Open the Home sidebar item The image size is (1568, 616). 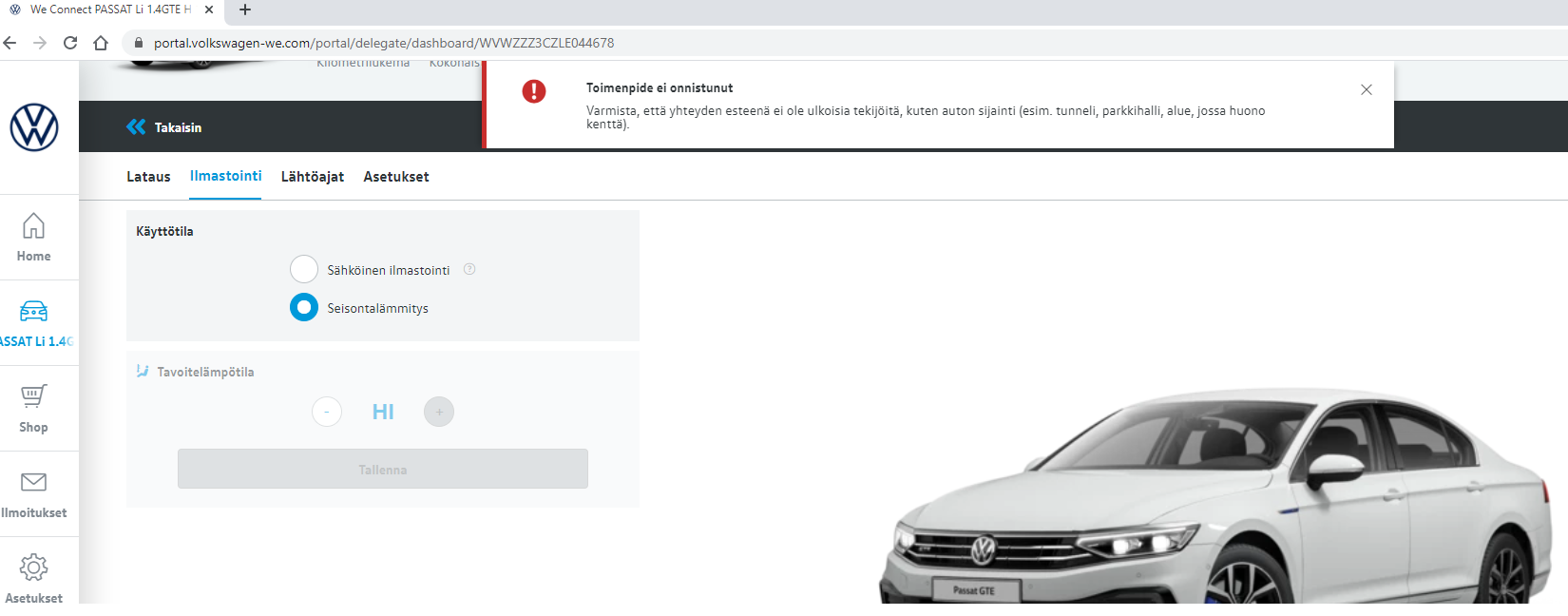tap(34, 238)
